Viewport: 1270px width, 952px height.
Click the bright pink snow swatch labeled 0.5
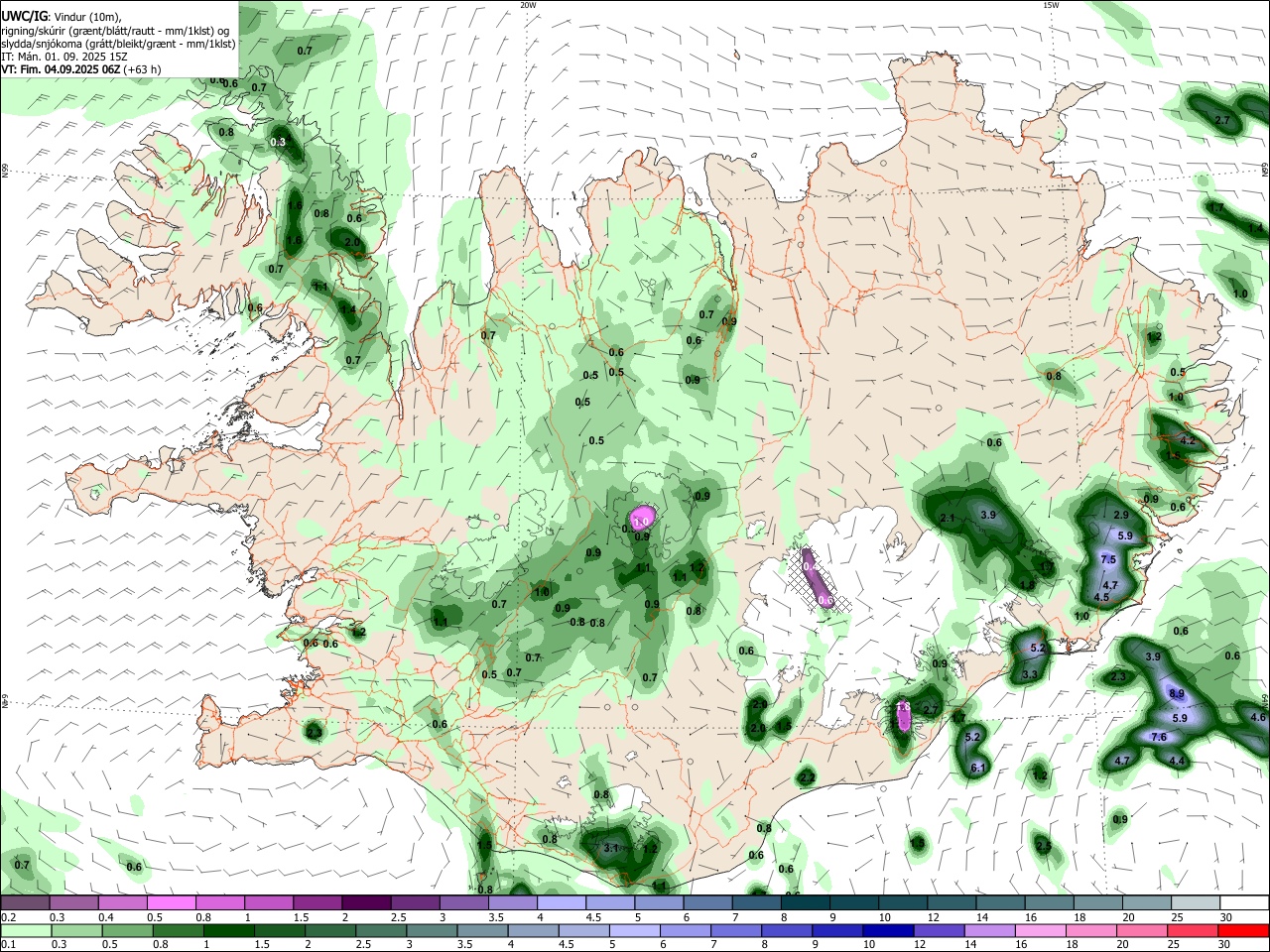(x=171, y=902)
